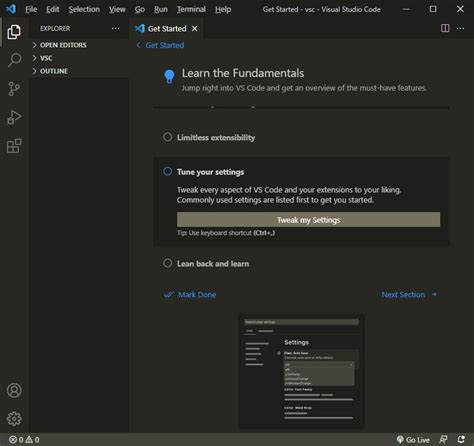Viewport: 474px width, 446px height.
Task: Open Explorer more actions ellipsis
Action: (116, 29)
